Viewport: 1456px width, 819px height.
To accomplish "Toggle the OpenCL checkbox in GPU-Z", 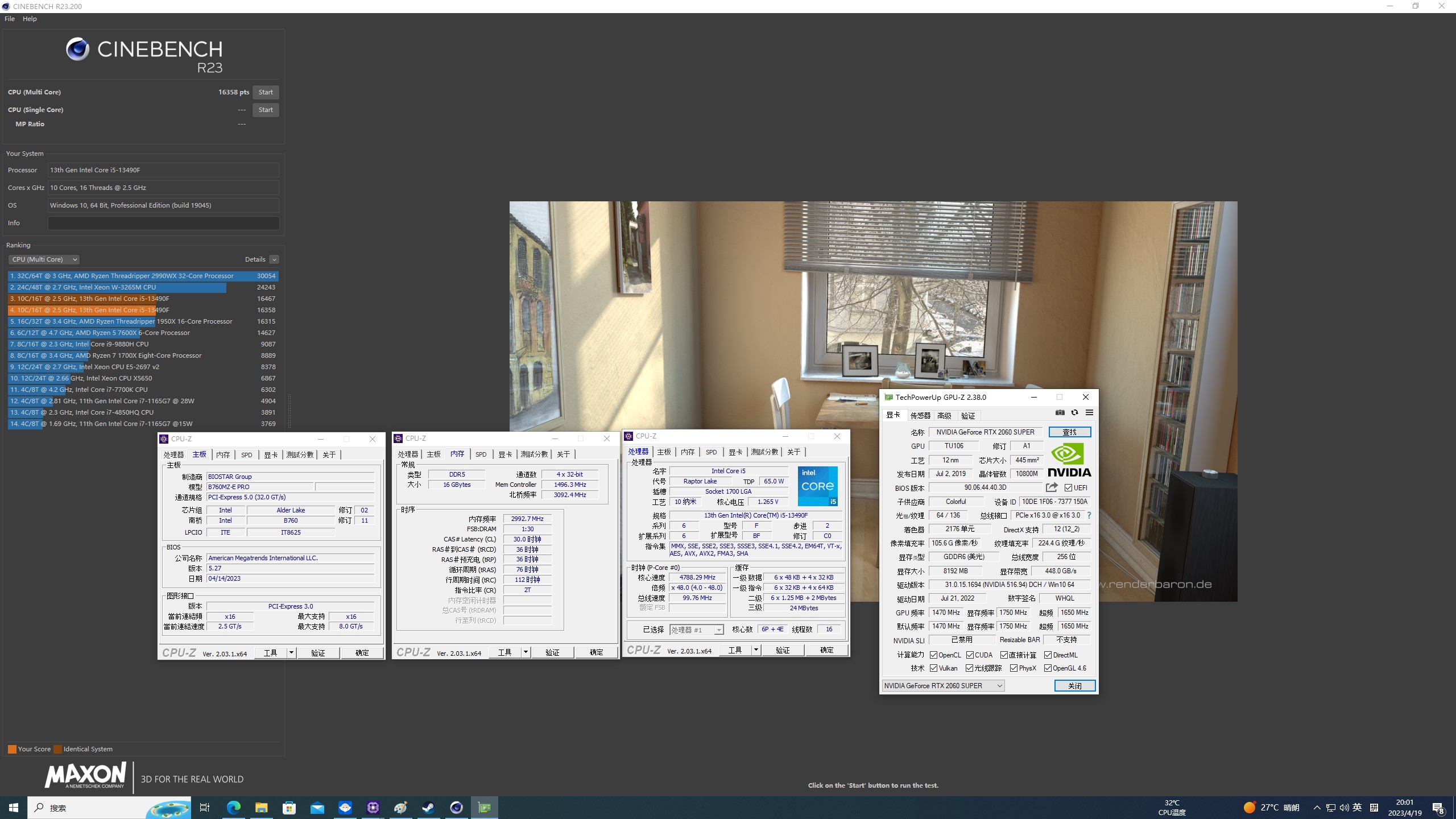I will pos(933,655).
